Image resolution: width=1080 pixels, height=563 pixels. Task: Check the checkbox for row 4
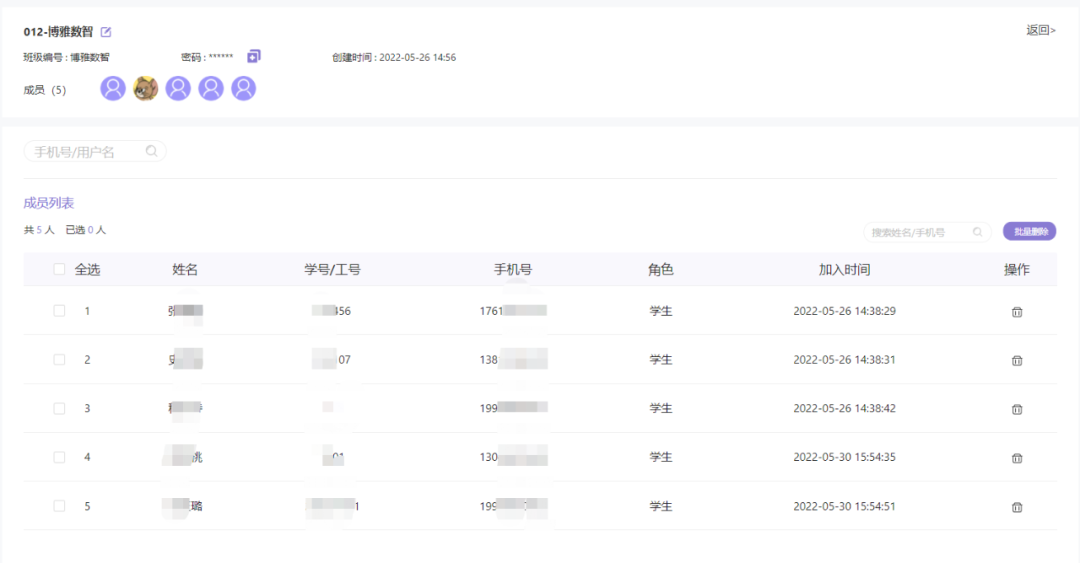59,457
